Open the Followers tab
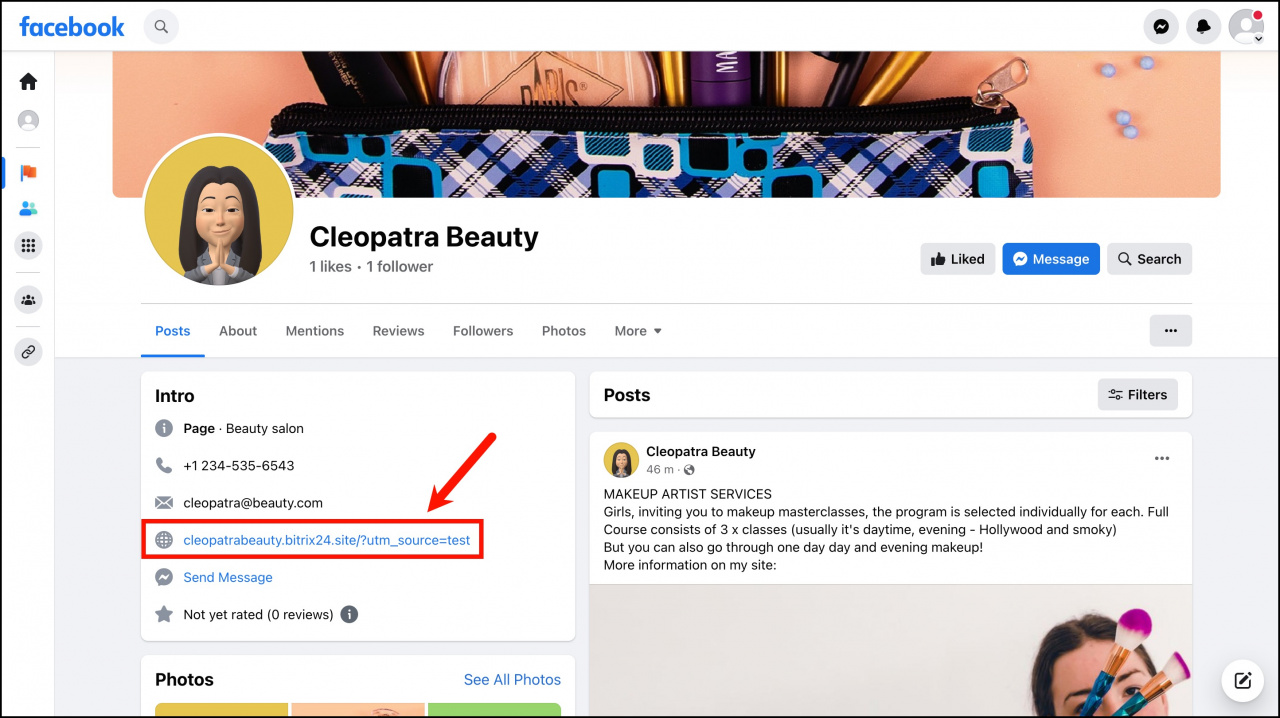The width and height of the screenshot is (1280, 718). (x=483, y=331)
